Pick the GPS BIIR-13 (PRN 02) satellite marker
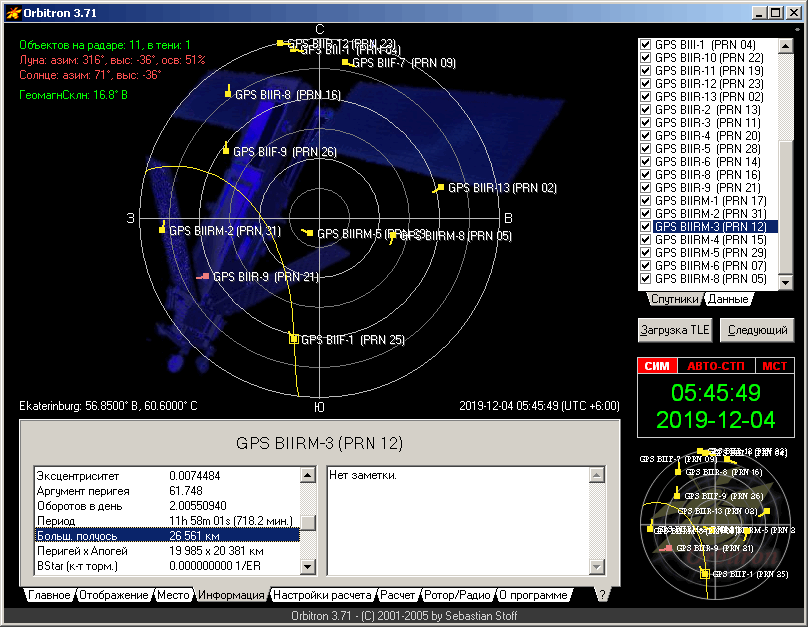808x627 pixels. coord(440,188)
